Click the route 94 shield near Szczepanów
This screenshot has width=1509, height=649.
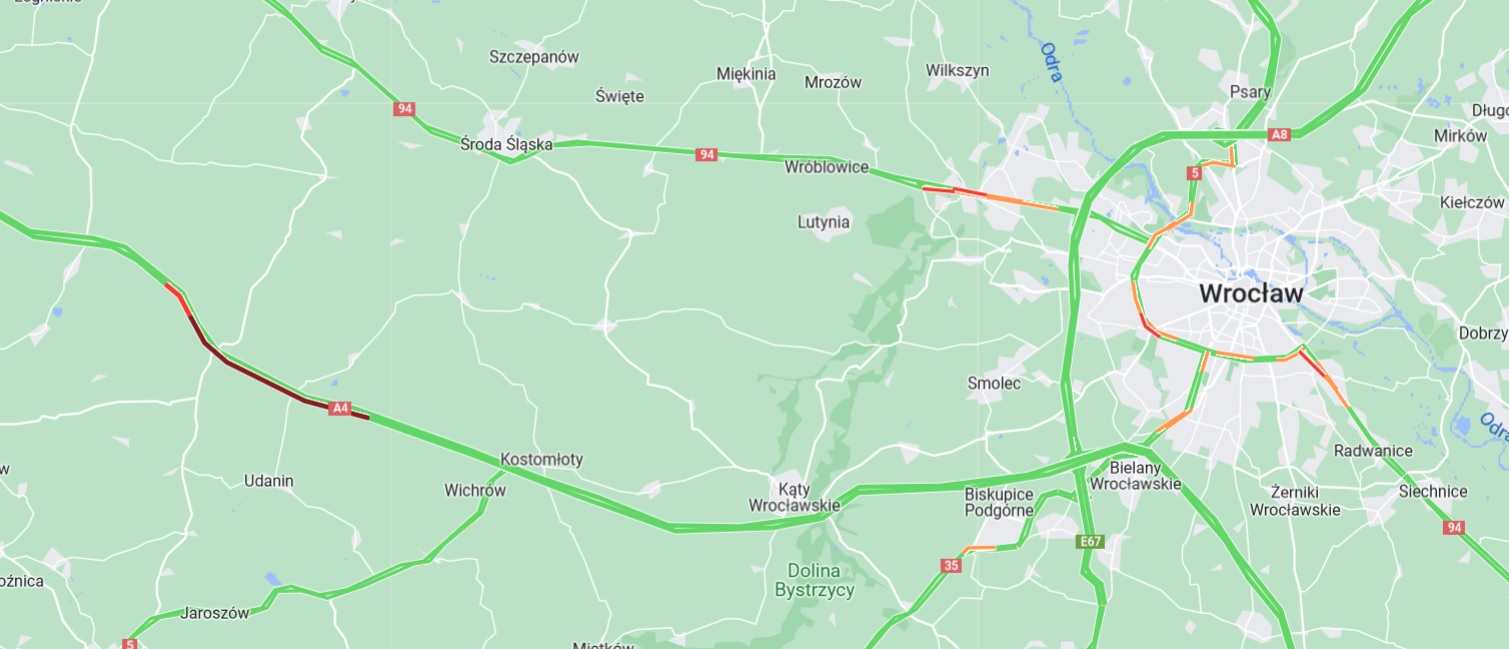[404, 108]
